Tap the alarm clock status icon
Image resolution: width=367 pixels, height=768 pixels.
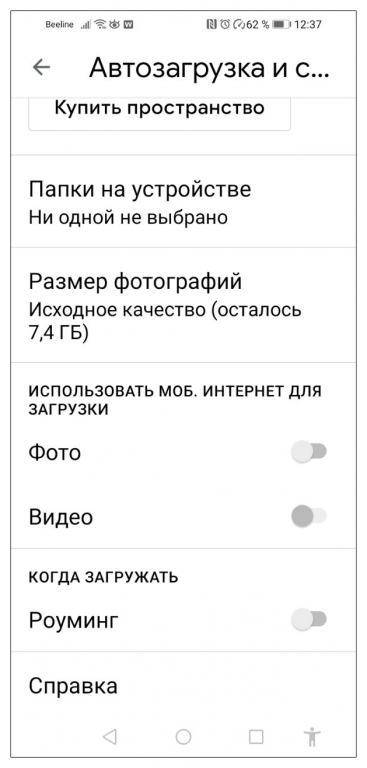tap(225, 24)
